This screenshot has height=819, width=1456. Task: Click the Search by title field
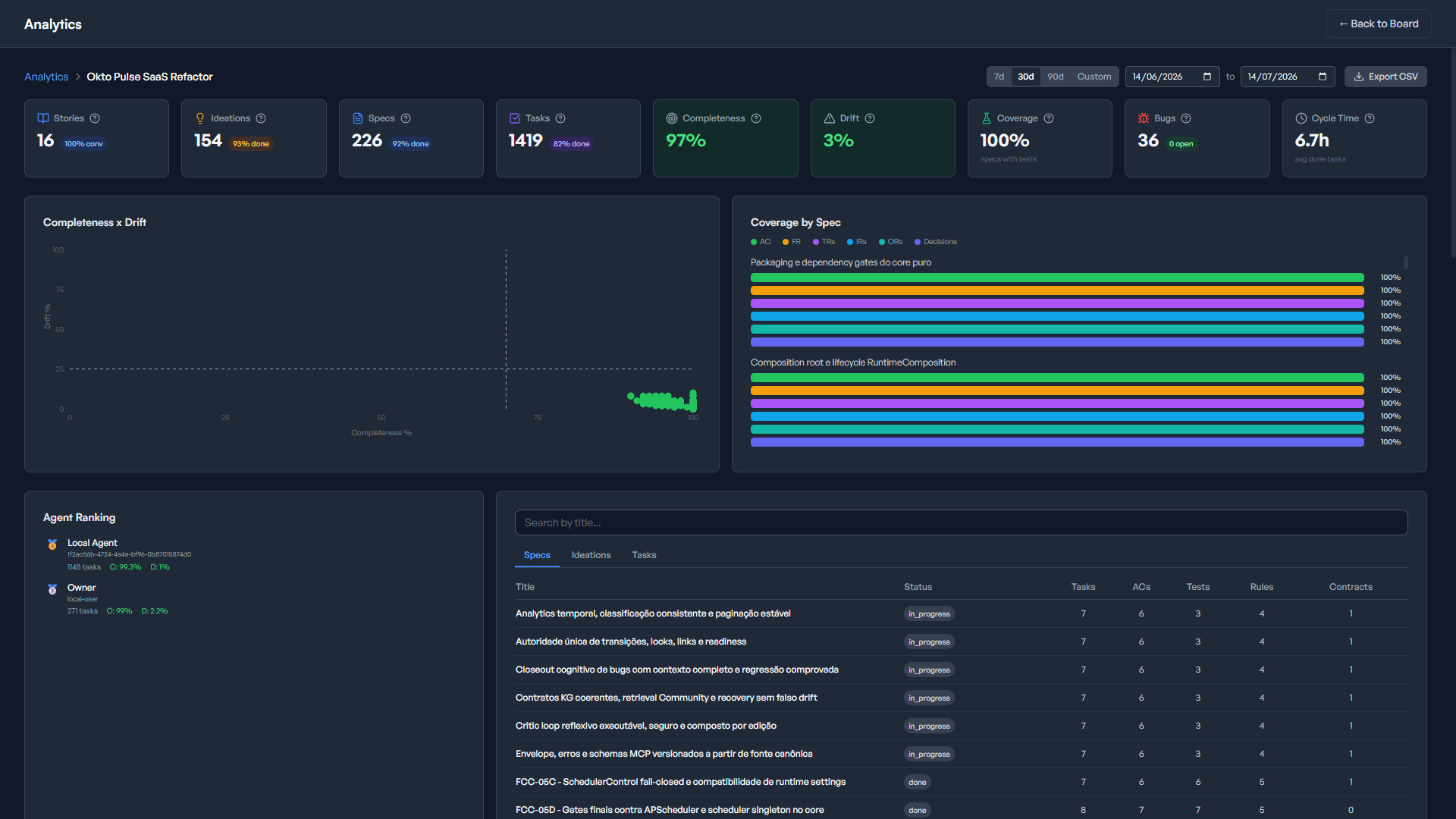click(962, 522)
